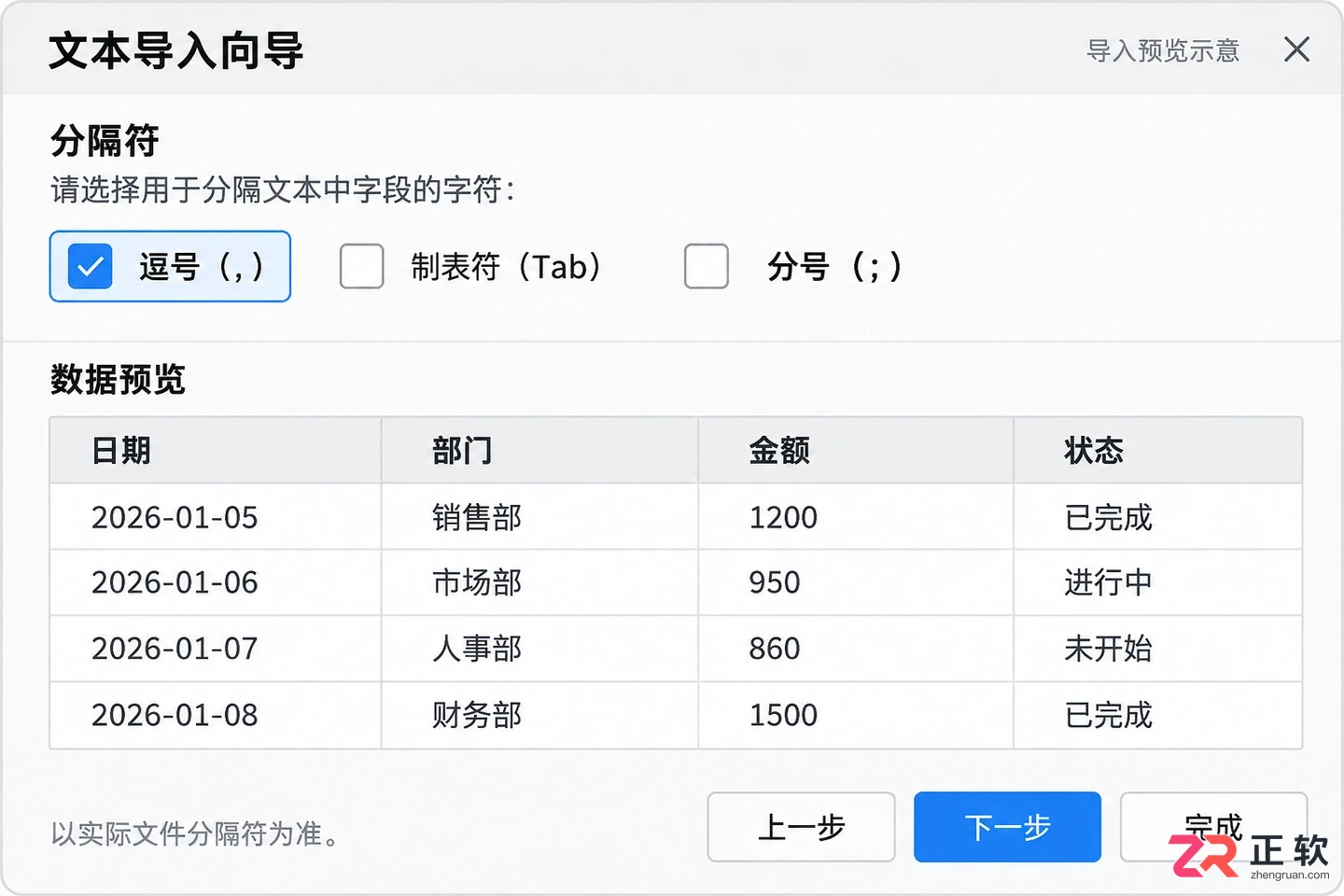
Task: Click the 导入预览示意 label
Action: [1163, 50]
